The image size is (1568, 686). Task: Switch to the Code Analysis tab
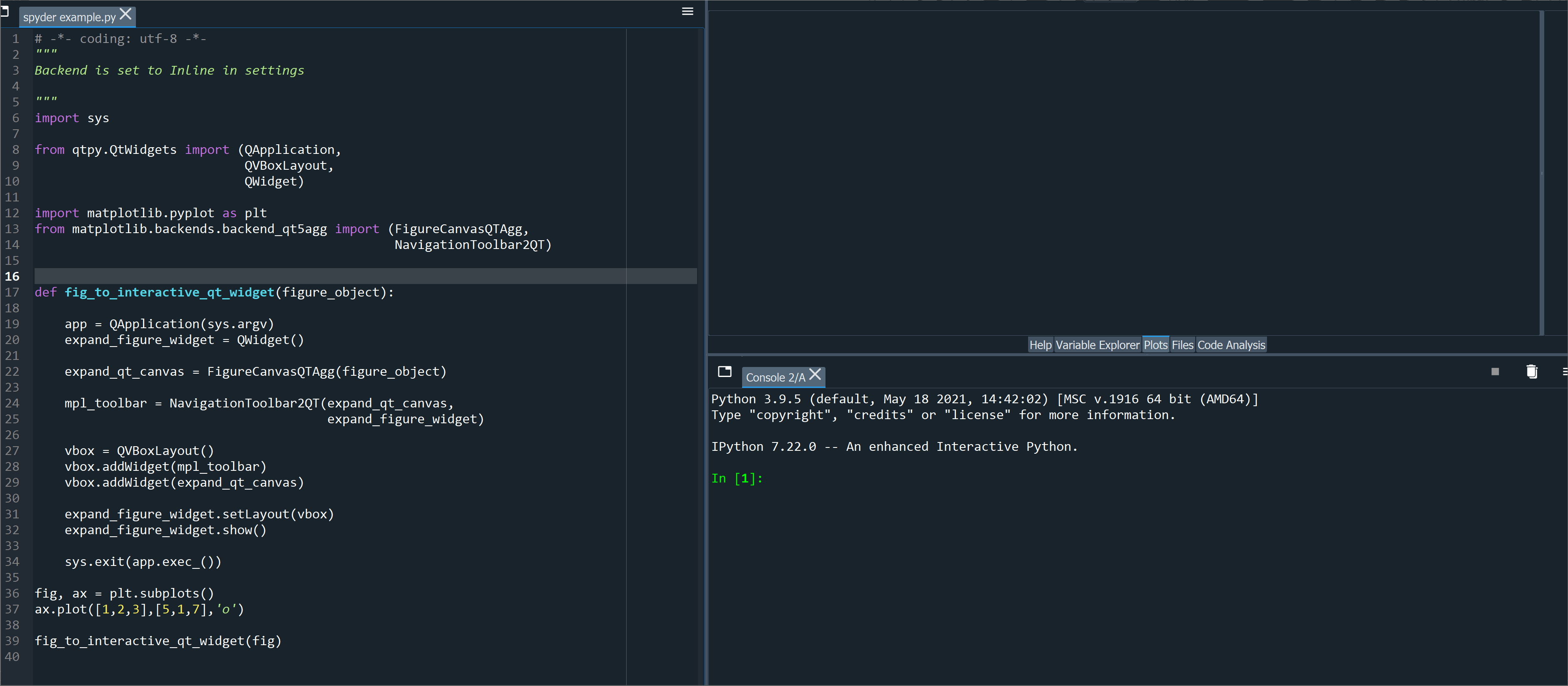[x=1231, y=345]
